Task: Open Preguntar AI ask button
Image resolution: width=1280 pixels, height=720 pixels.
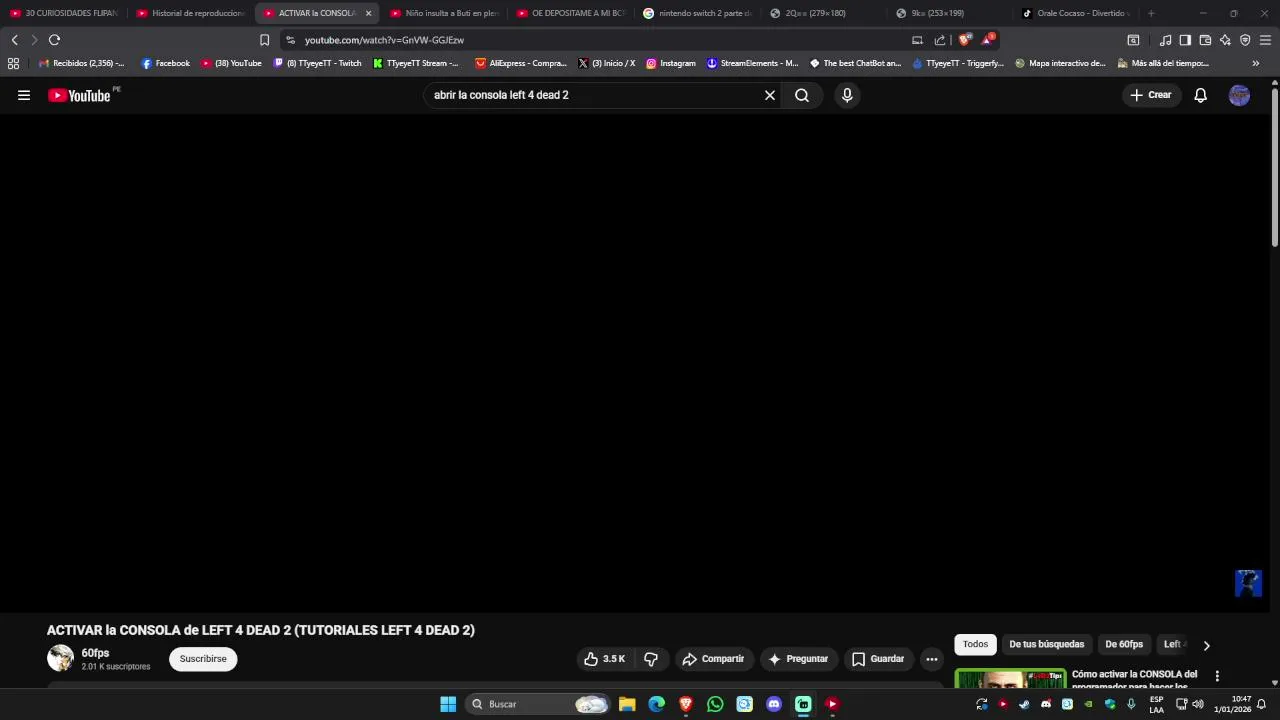Action: 798,659
